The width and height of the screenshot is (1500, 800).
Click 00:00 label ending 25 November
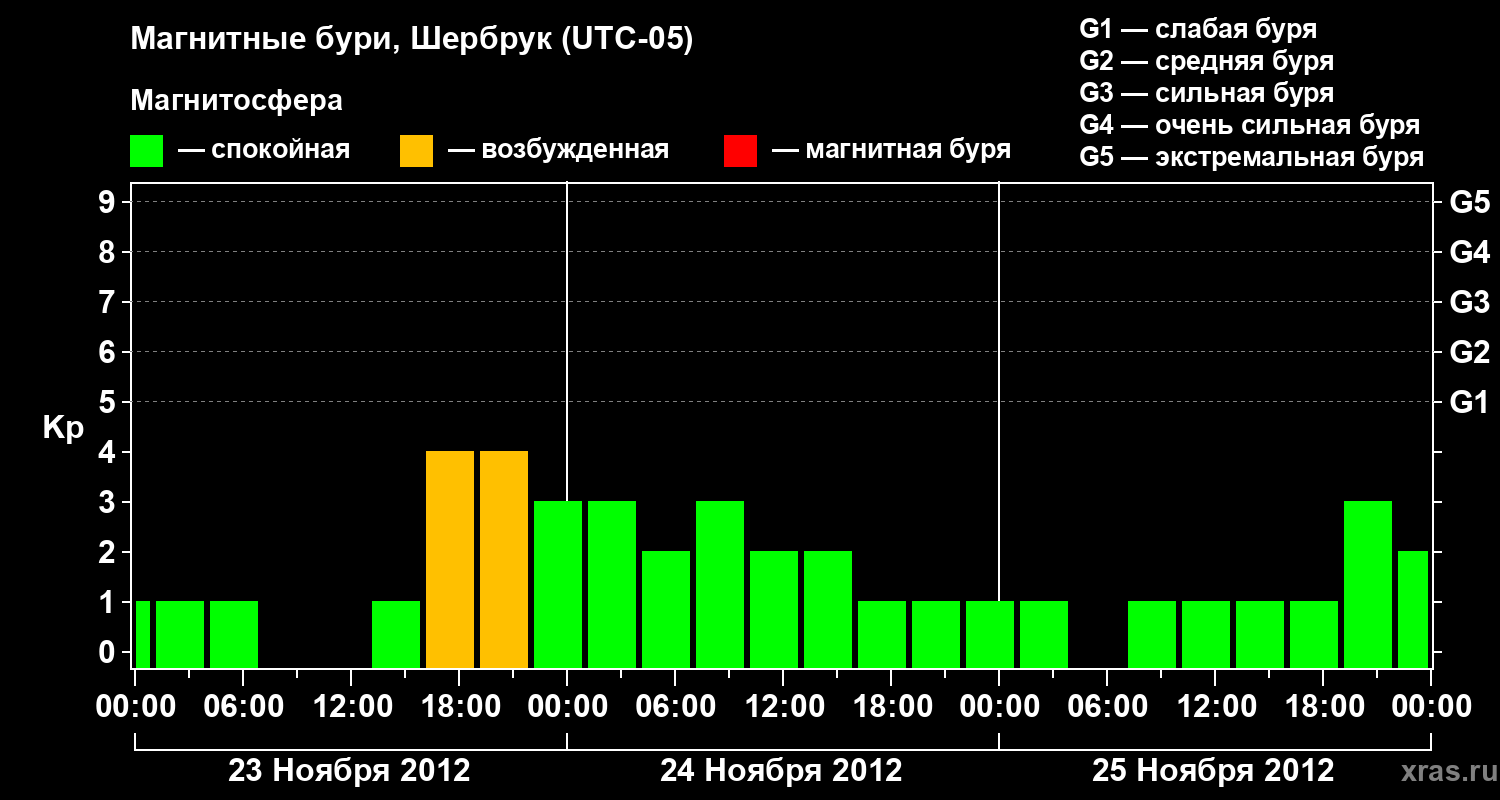coord(1431,706)
